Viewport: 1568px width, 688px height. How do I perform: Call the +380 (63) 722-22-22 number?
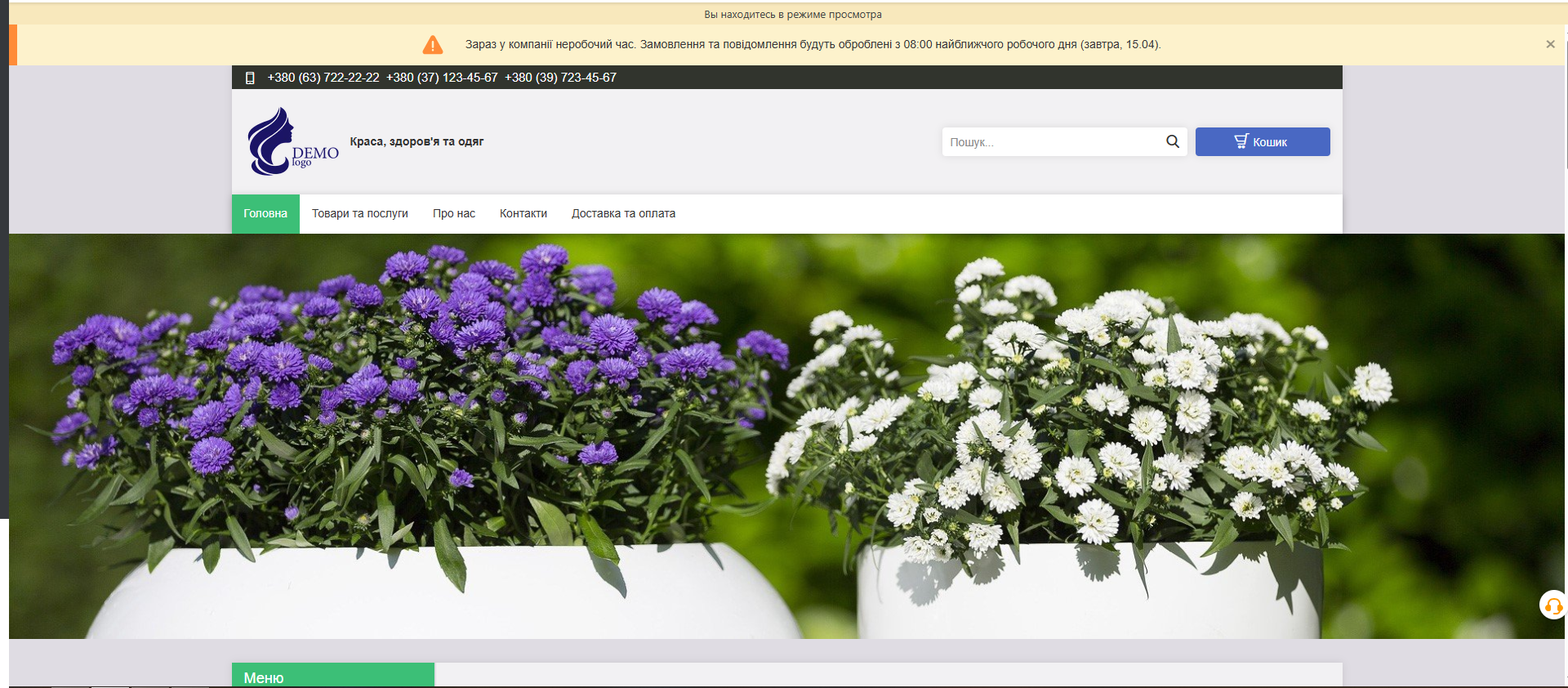pos(323,78)
